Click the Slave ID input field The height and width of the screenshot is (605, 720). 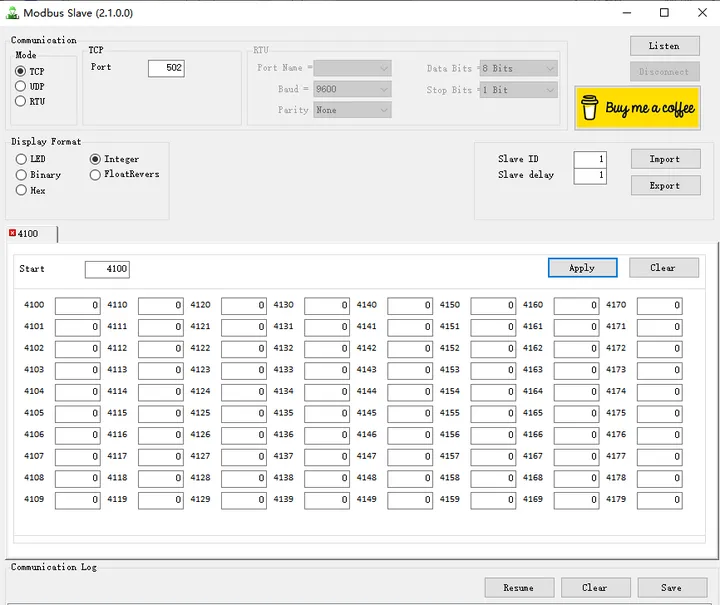pos(590,159)
